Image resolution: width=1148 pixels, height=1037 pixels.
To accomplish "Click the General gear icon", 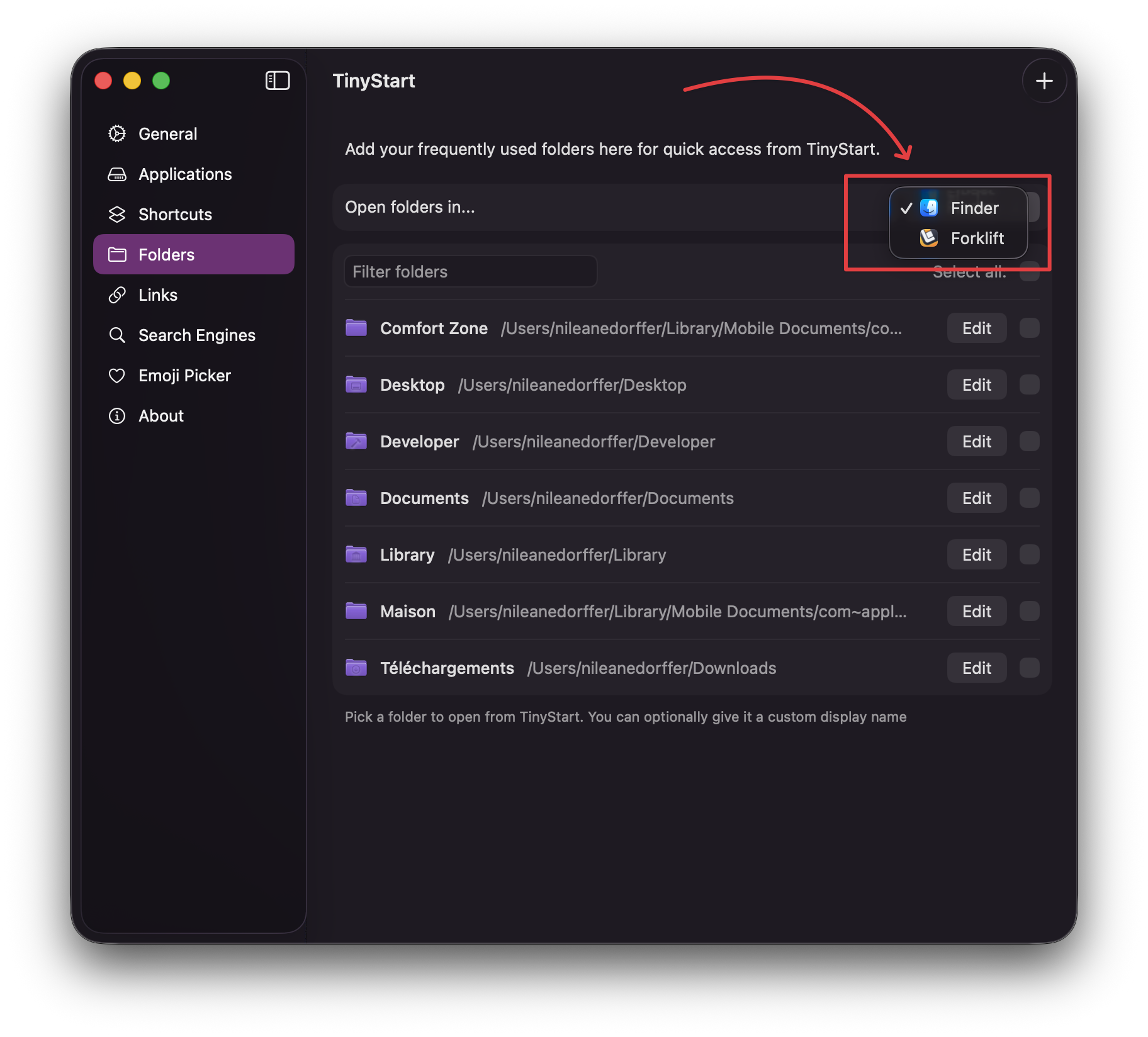I will tap(117, 133).
